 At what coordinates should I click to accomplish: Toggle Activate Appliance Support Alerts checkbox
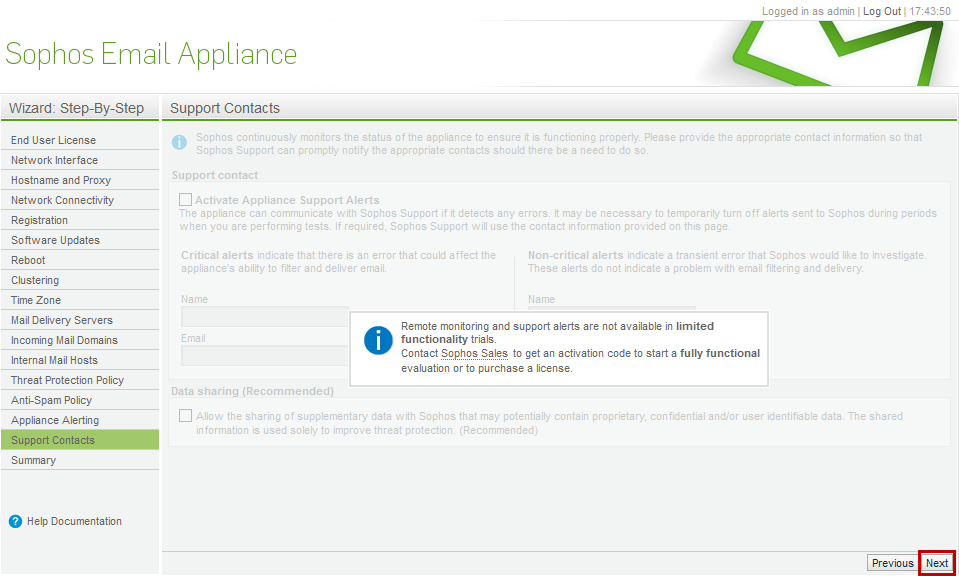coord(185,200)
